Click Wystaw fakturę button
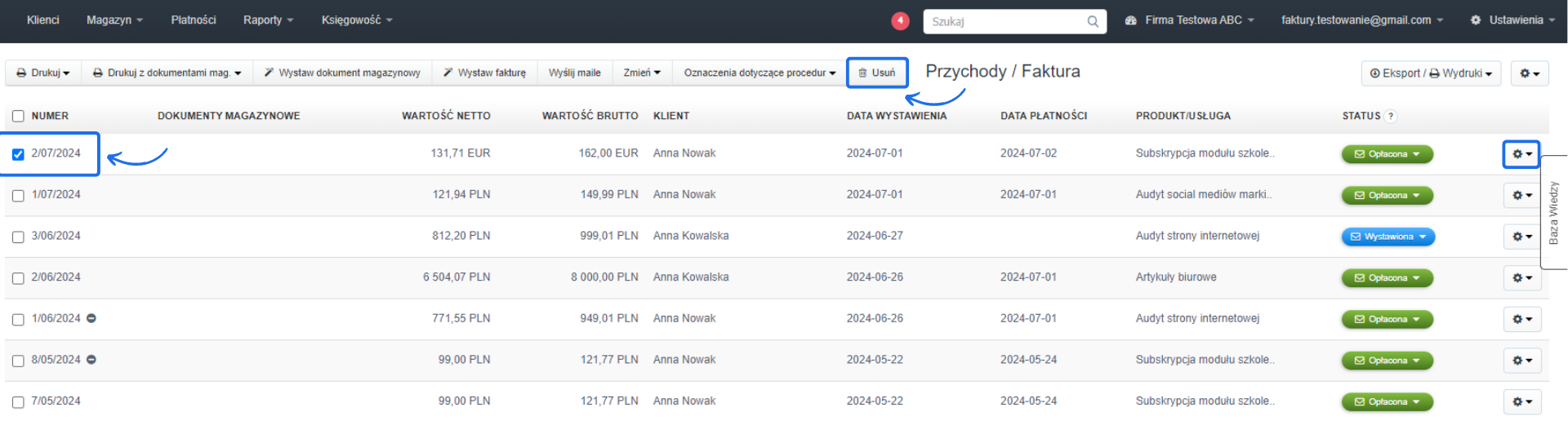 tap(484, 73)
